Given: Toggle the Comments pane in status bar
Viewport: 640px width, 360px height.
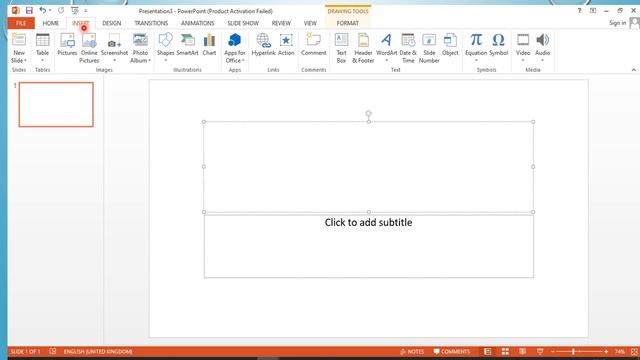Looking at the screenshot, I should 452,351.
